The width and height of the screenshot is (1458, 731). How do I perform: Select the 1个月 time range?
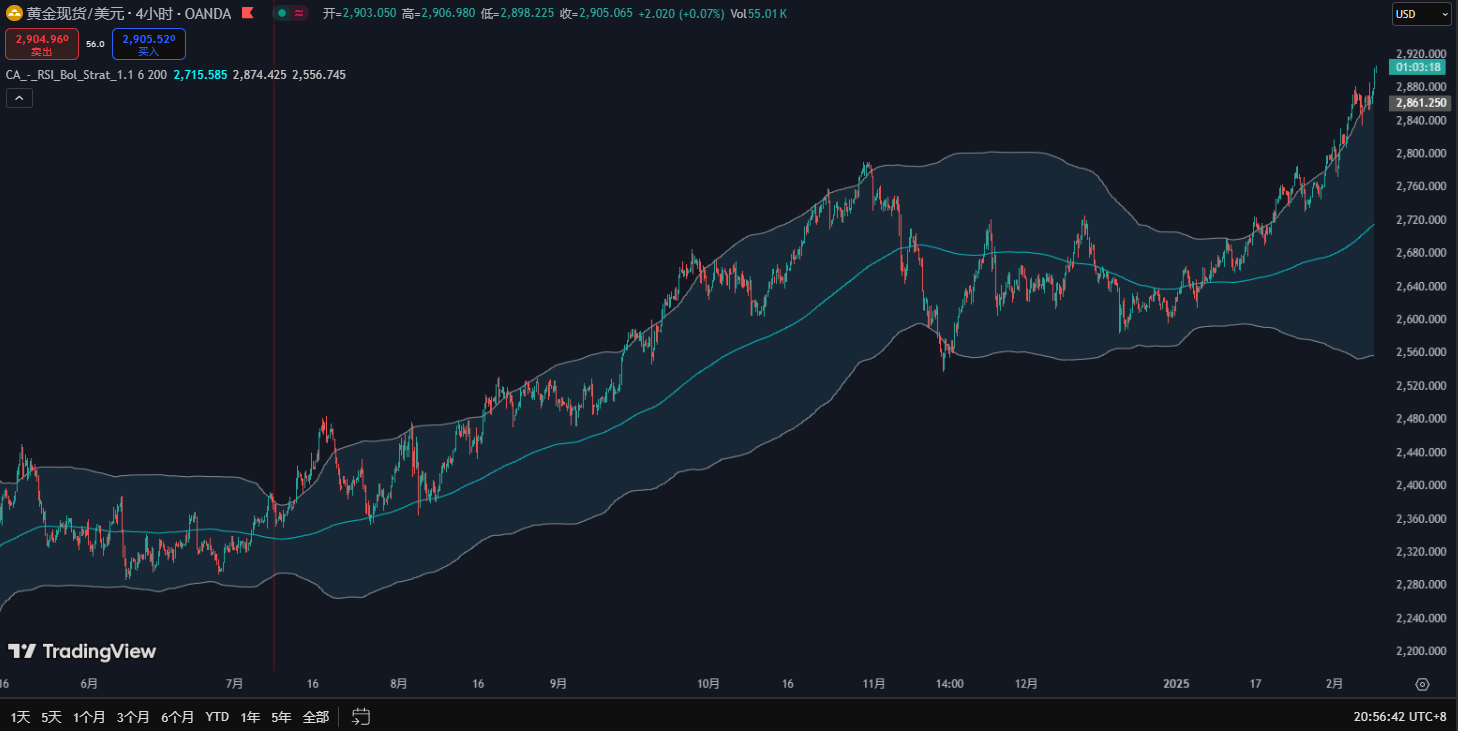[89, 717]
